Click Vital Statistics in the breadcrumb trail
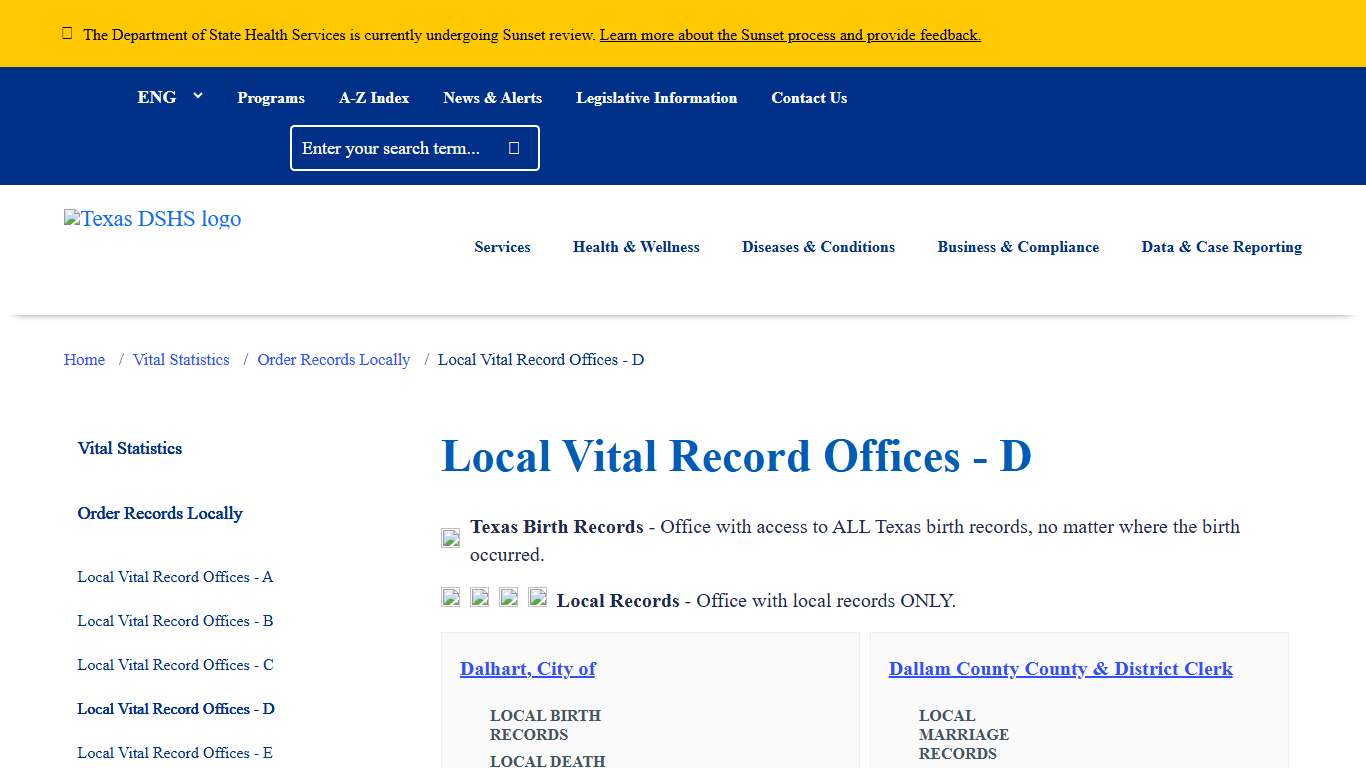Image resolution: width=1366 pixels, height=768 pixels. [181, 359]
